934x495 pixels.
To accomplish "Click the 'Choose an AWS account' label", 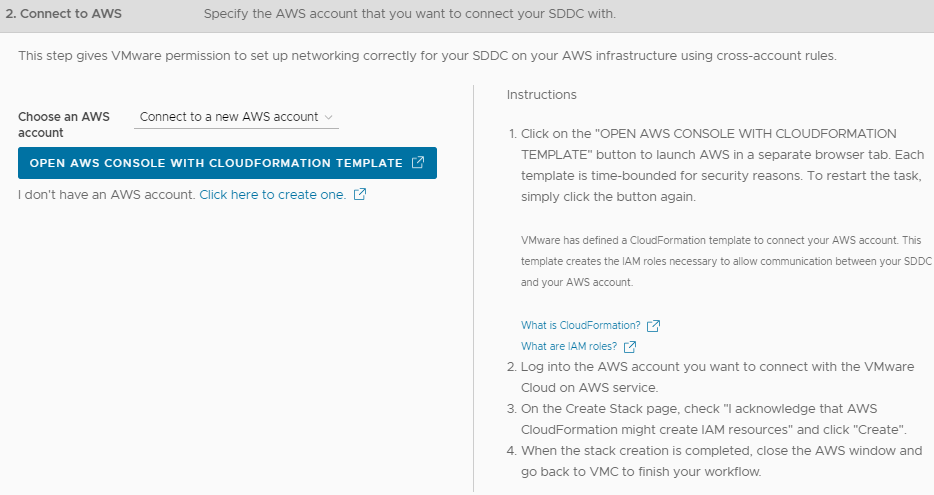I will coord(64,124).
